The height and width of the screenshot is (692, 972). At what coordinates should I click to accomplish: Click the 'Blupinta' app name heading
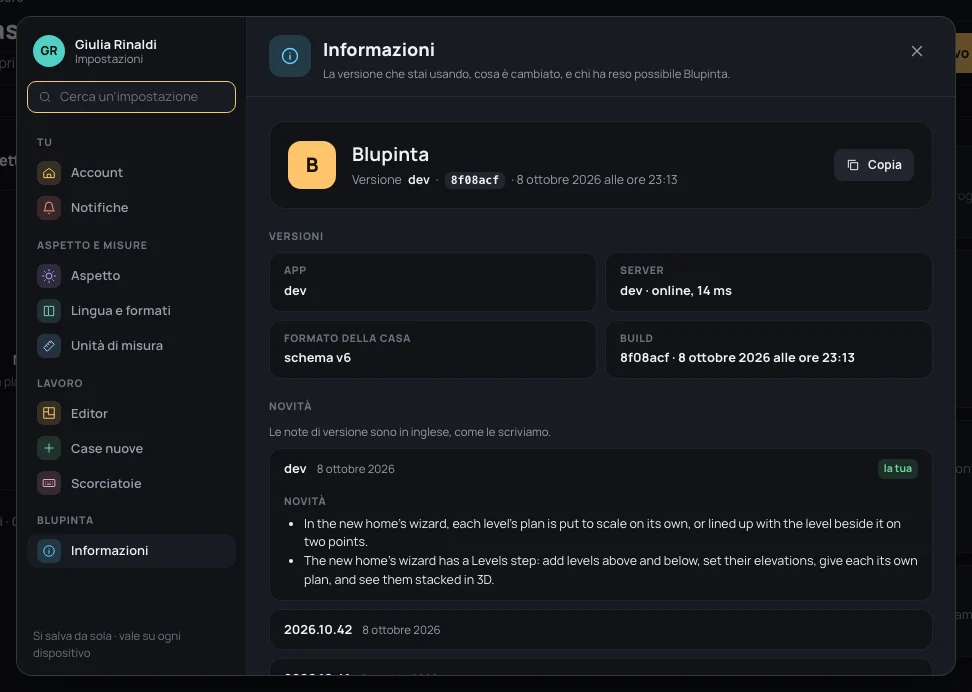[391, 154]
